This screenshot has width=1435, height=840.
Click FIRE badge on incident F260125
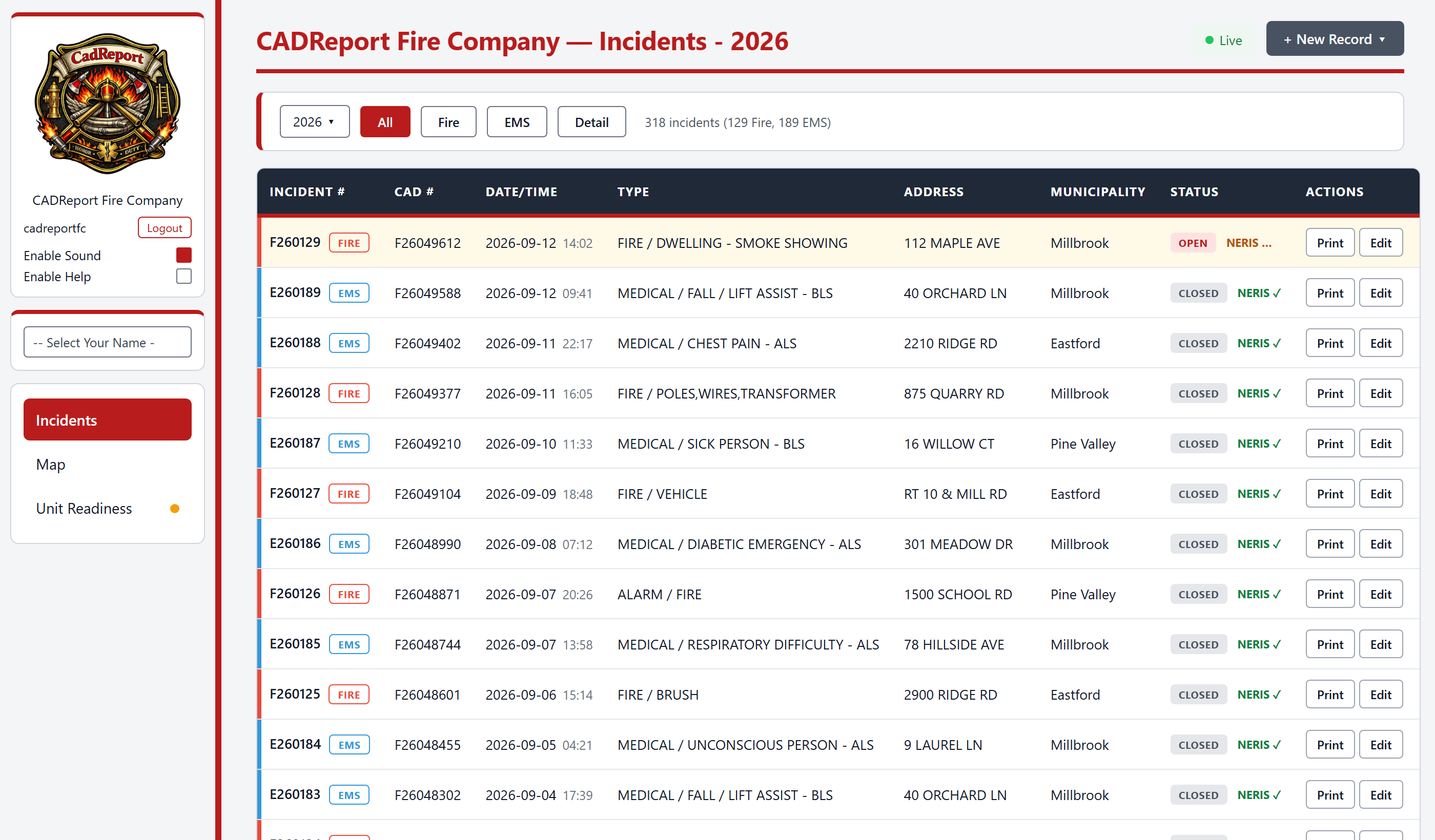tap(349, 695)
